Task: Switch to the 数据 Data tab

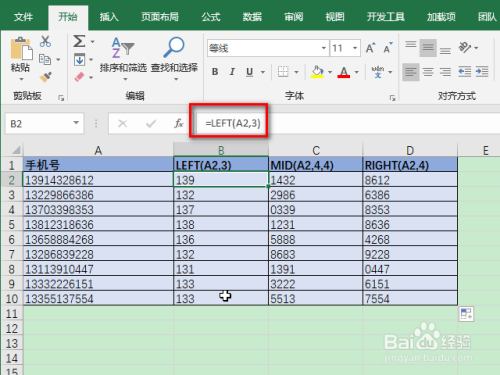Action: (252, 17)
